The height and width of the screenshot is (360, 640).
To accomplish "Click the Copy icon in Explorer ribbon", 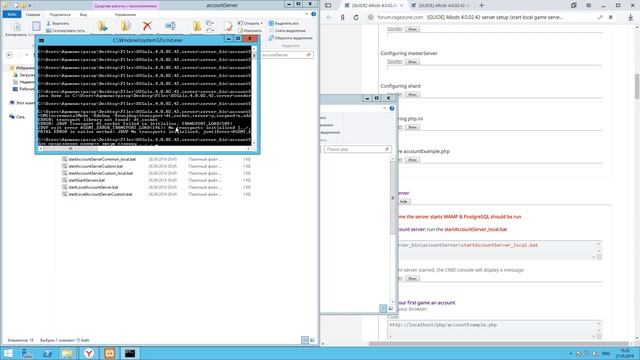I will pos(16,27).
